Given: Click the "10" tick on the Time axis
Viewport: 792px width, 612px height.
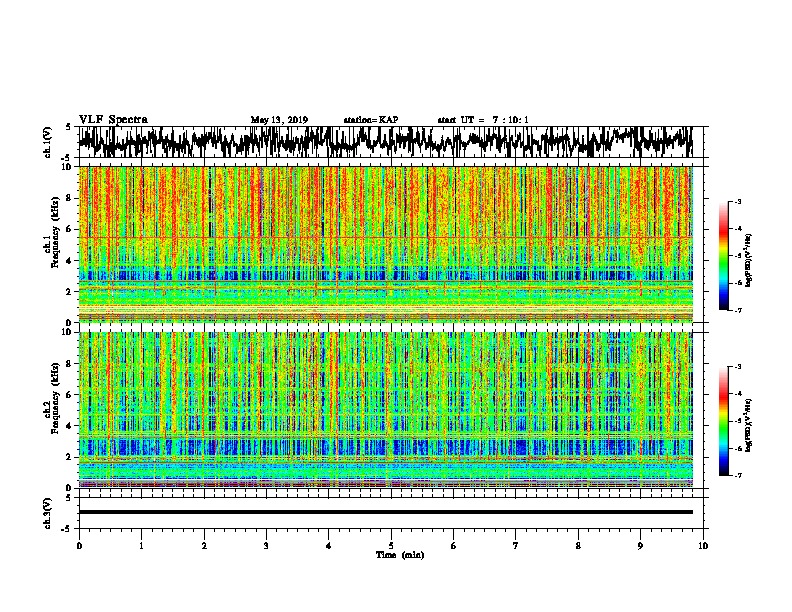Looking at the screenshot, I should point(703,546).
